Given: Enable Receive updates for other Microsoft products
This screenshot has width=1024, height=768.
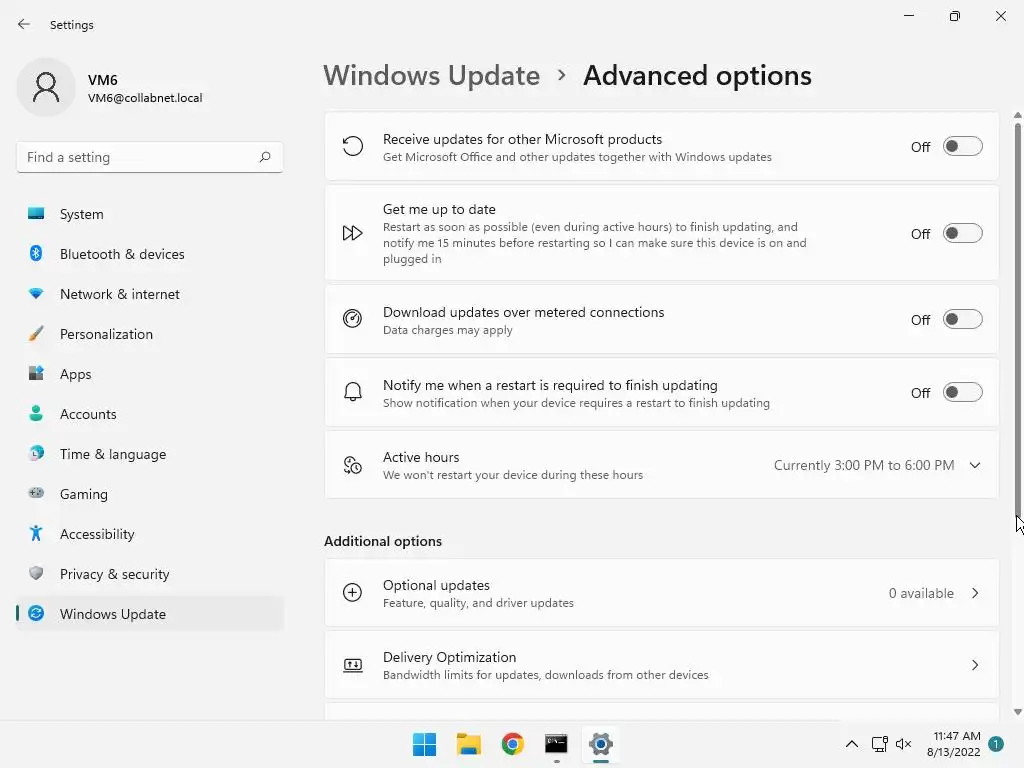Looking at the screenshot, I should click(x=963, y=146).
